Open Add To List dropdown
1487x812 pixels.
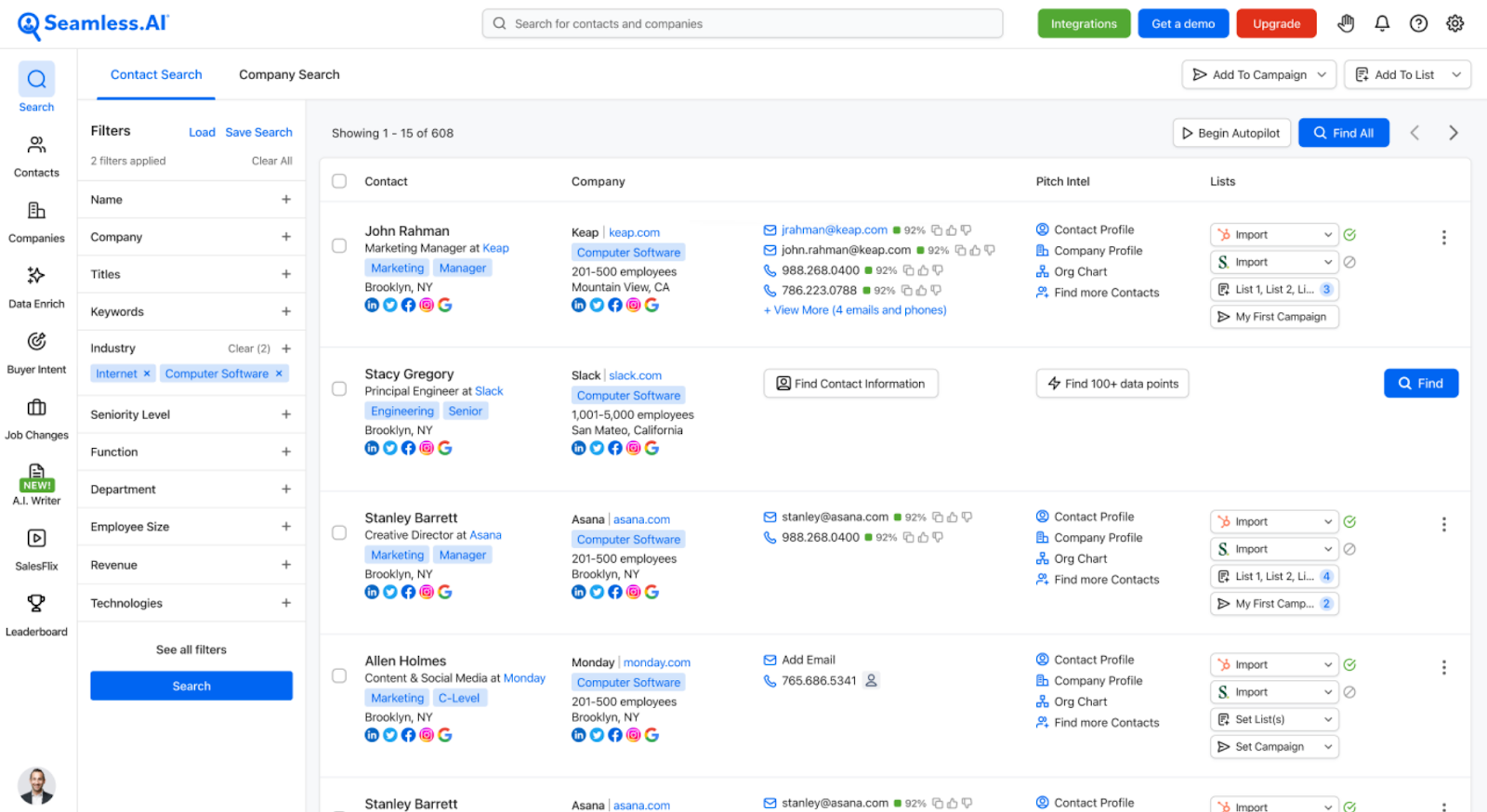(x=1407, y=74)
